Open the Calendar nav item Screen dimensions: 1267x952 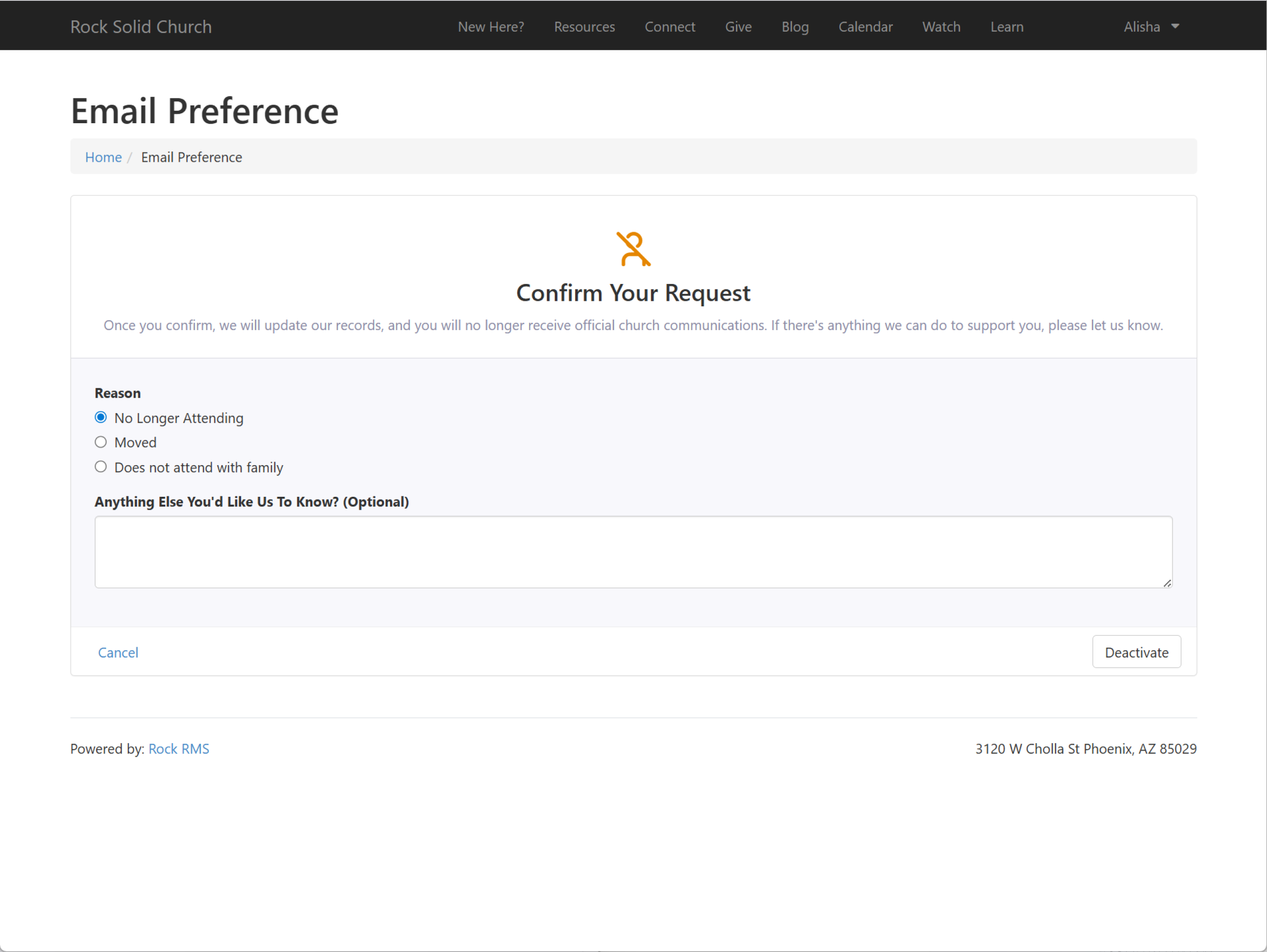865,27
